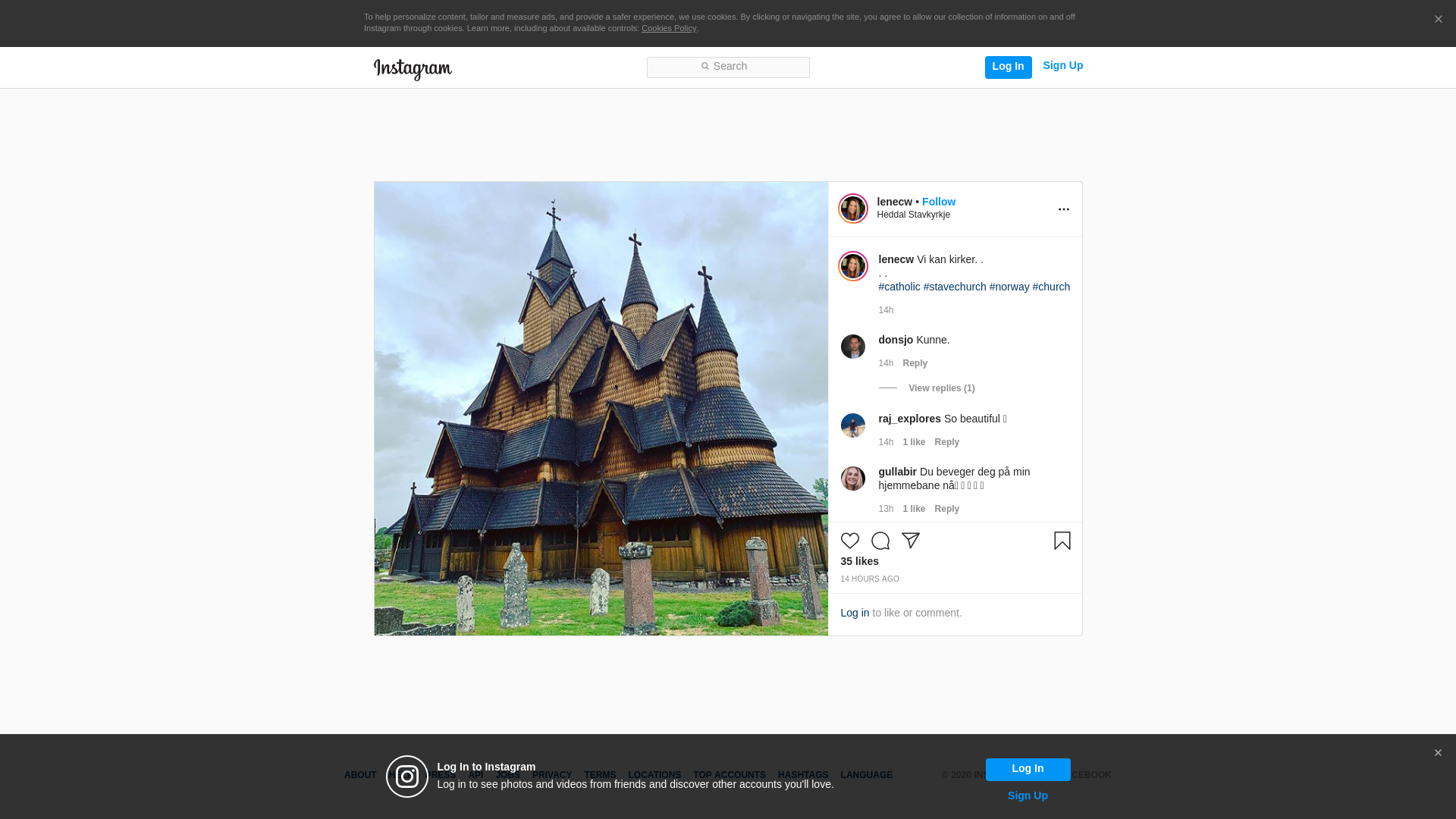The image size is (1456, 819).
Task: Click the Instagram logo in header
Action: [413, 69]
